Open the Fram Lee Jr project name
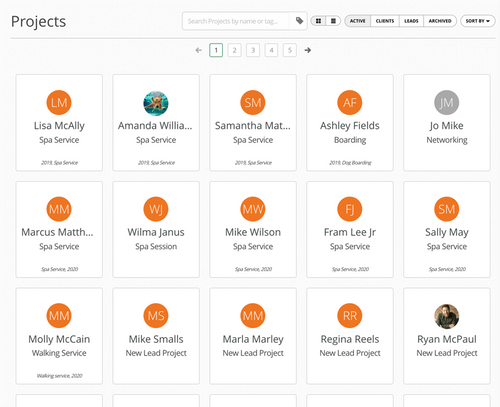Screen dimensions: 500x407 coord(350,232)
